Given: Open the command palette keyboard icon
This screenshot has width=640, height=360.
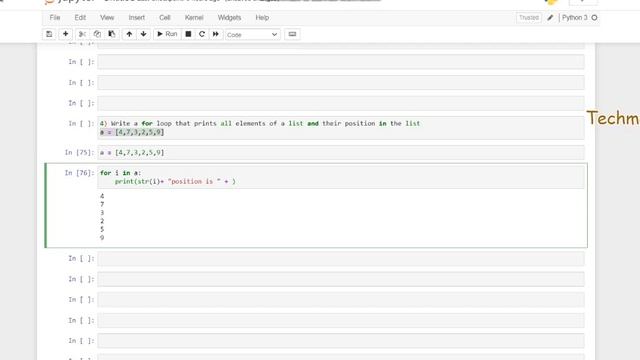Looking at the screenshot, I should coord(292,34).
